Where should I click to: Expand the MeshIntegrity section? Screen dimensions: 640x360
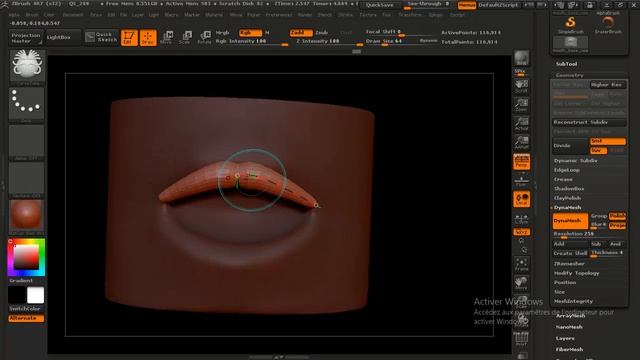click(x=573, y=301)
